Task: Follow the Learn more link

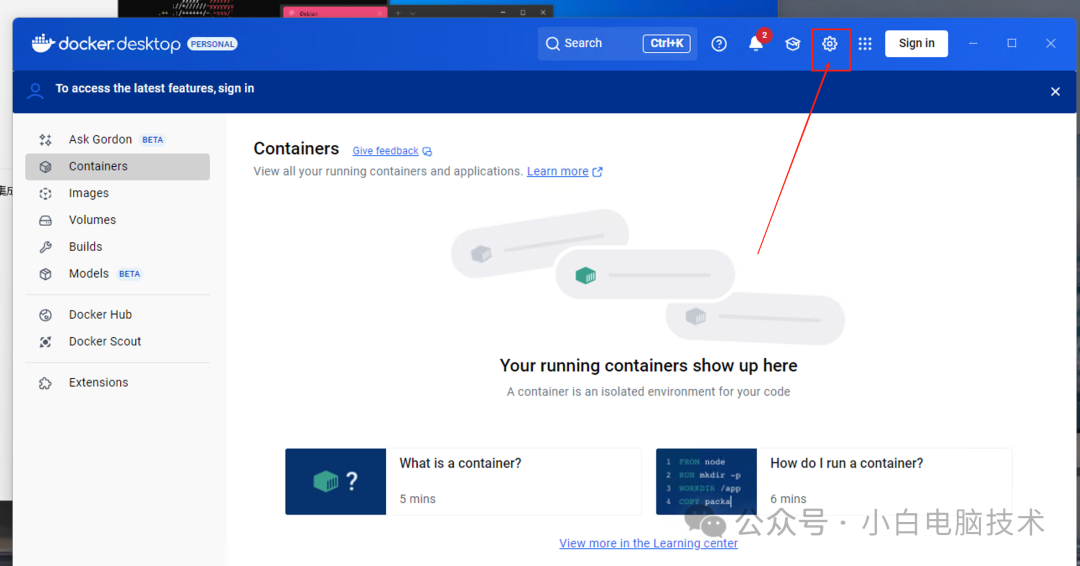Action: coord(557,171)
